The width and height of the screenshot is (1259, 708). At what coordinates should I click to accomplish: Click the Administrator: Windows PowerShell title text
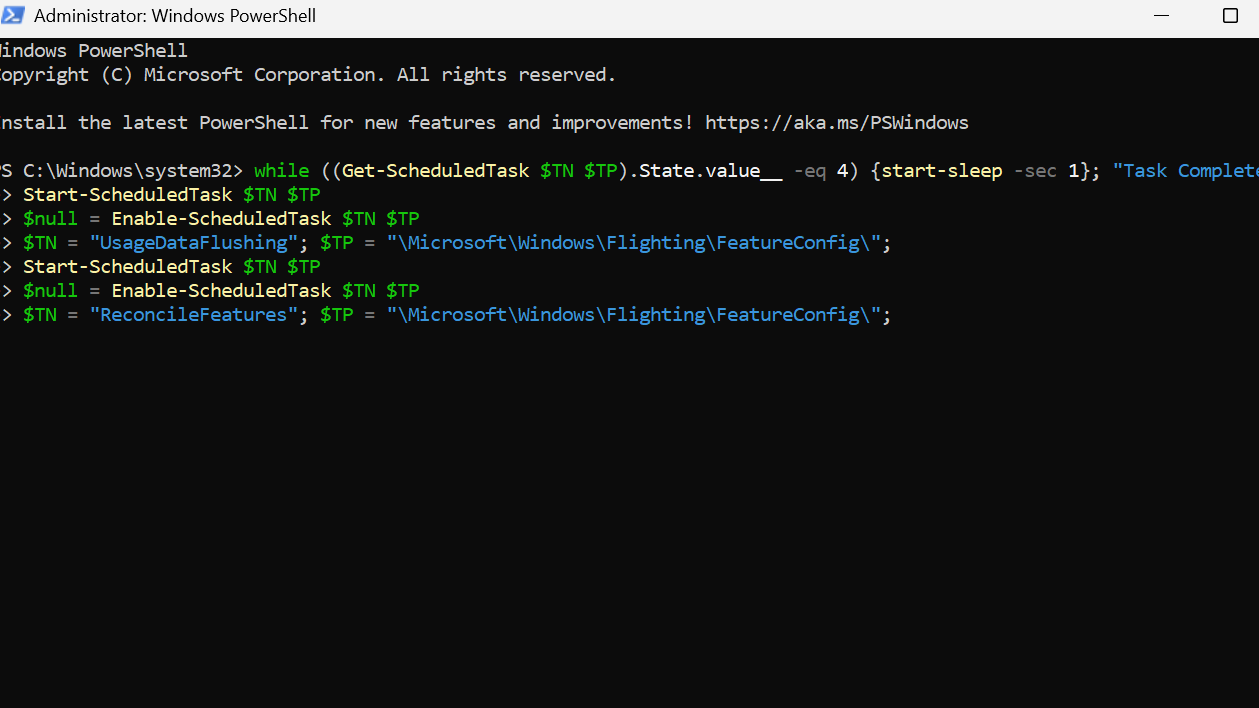tap(175, 16)
